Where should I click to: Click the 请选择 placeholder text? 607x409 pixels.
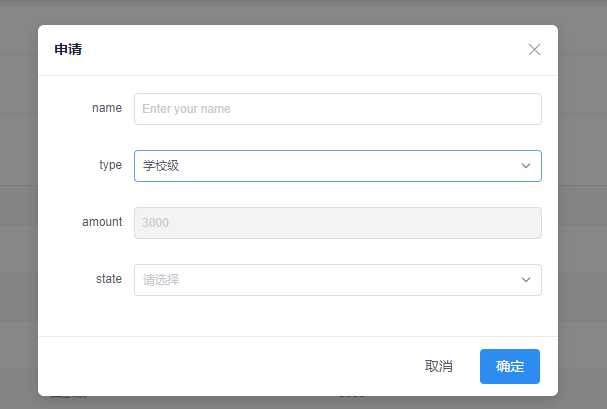pos(161,280)
